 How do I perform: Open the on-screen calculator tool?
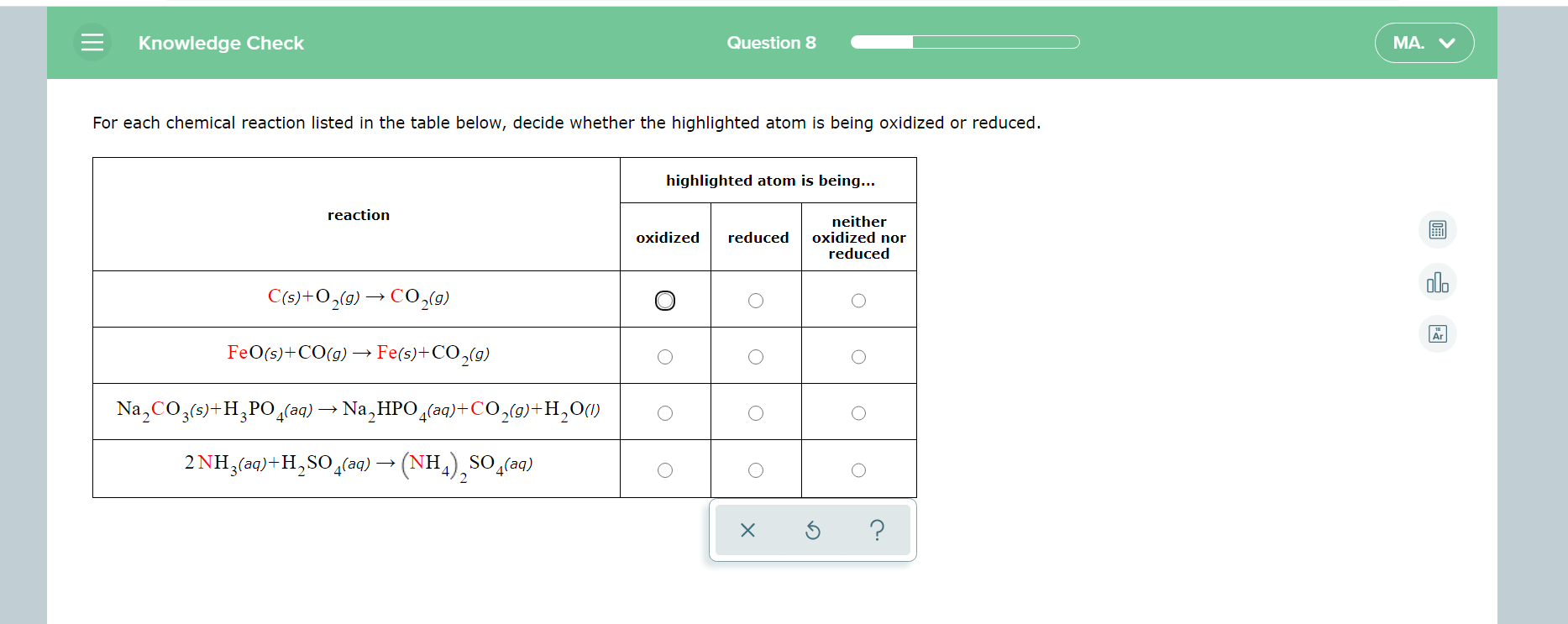pos(1436,229)
